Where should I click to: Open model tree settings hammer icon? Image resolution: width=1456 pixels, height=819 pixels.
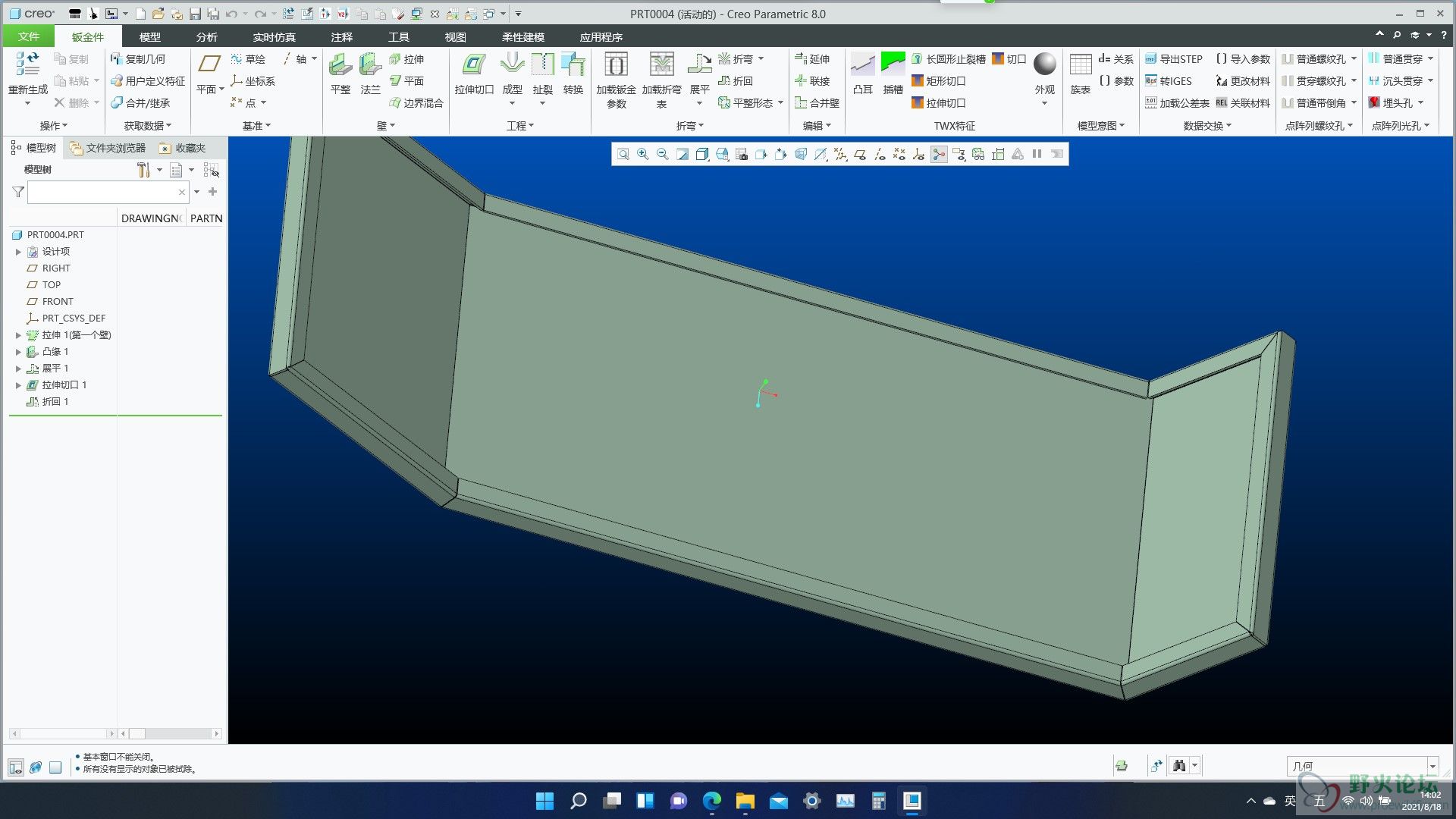tap(143, 170)
